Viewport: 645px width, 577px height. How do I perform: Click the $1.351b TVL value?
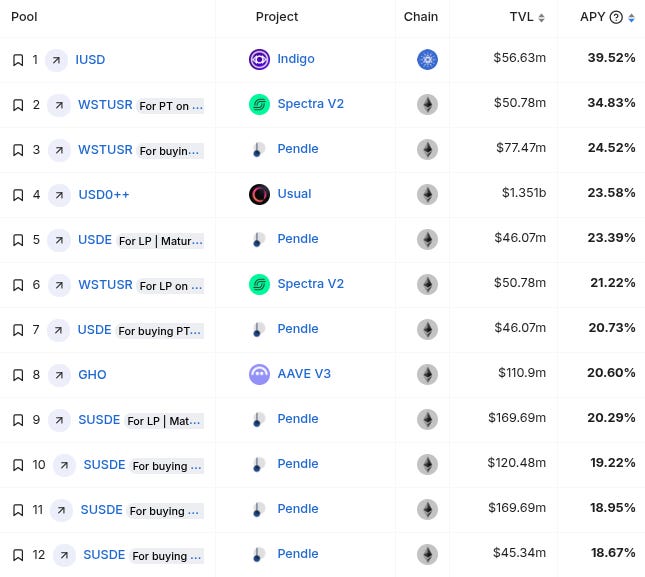pyautogui.click(x=524, y=193)
